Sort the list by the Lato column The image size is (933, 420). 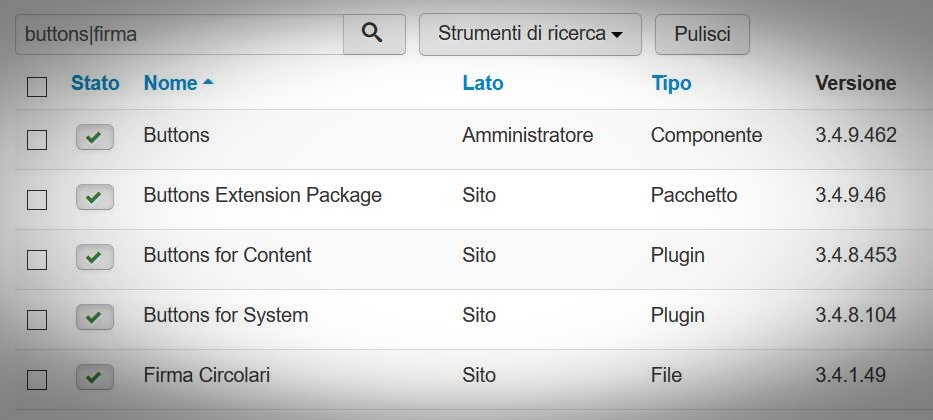pos(483,83)
